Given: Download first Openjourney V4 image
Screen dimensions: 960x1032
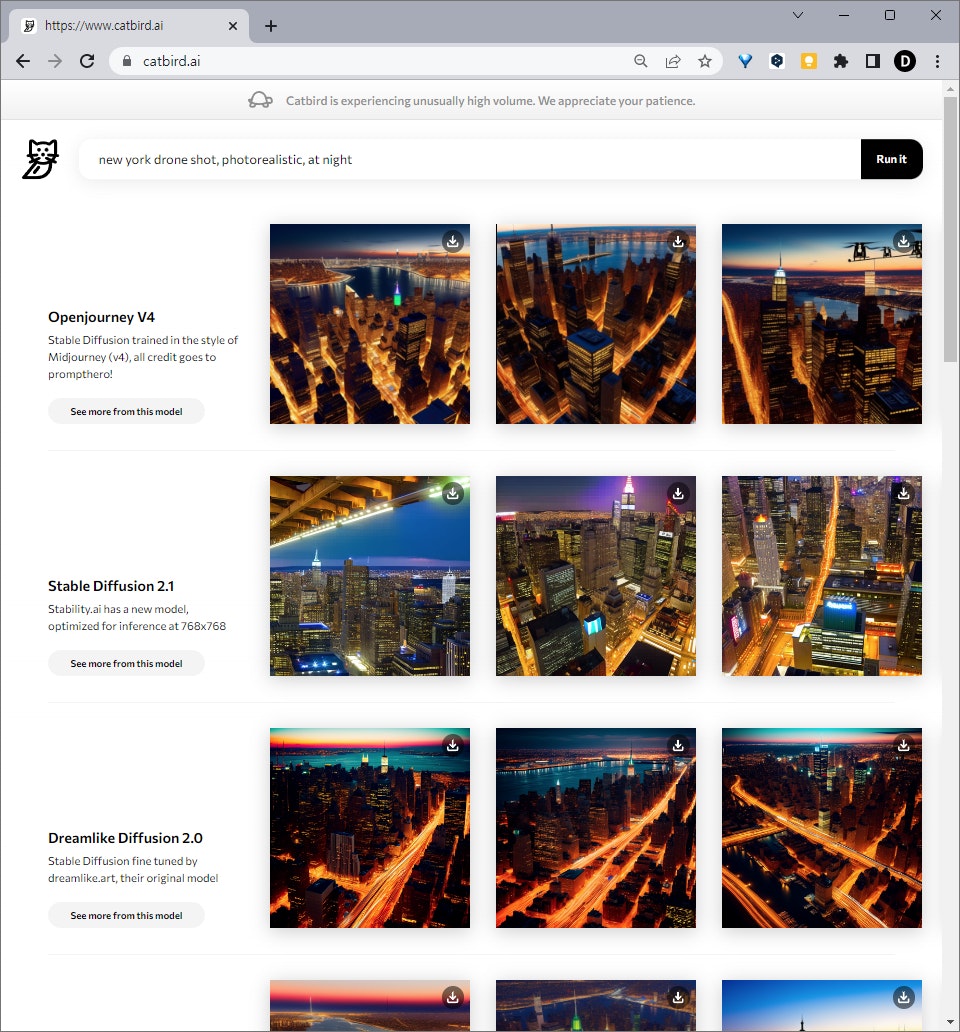Looking at the screenshot, I should [x=453, y=242].
